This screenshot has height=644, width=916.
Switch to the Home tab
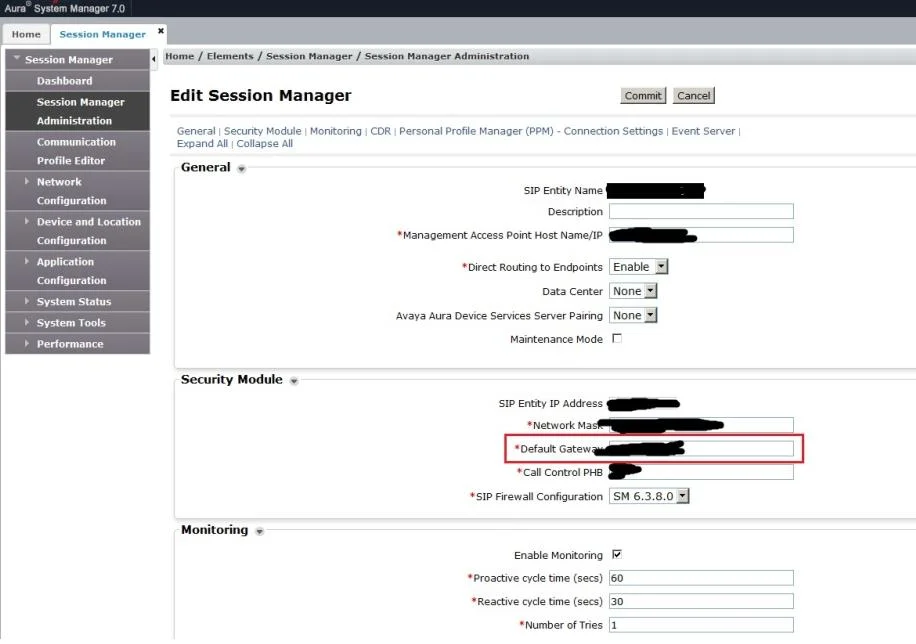(x=26, y=34)
